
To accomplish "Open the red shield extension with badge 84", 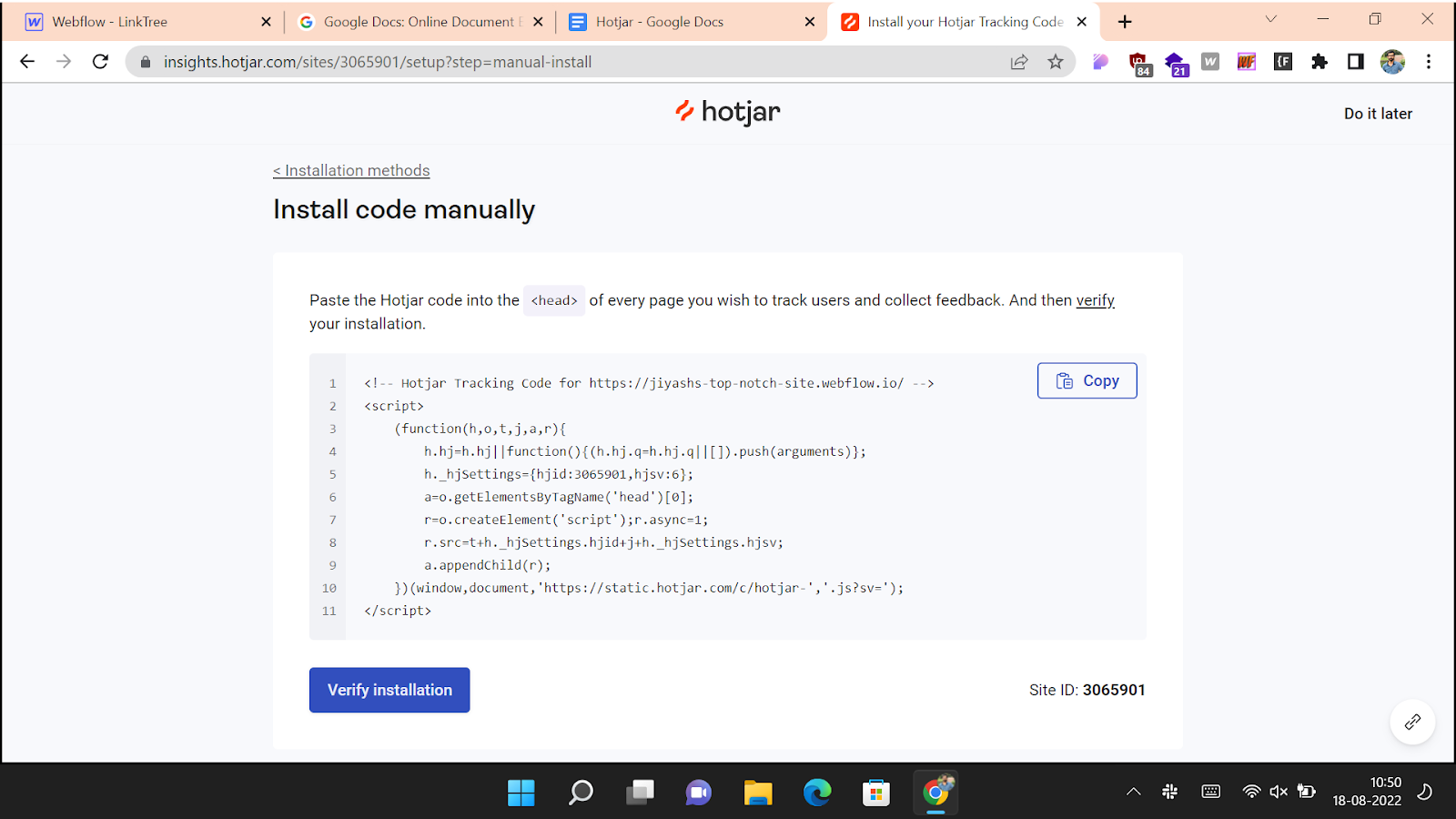I will pos(1139,64).
